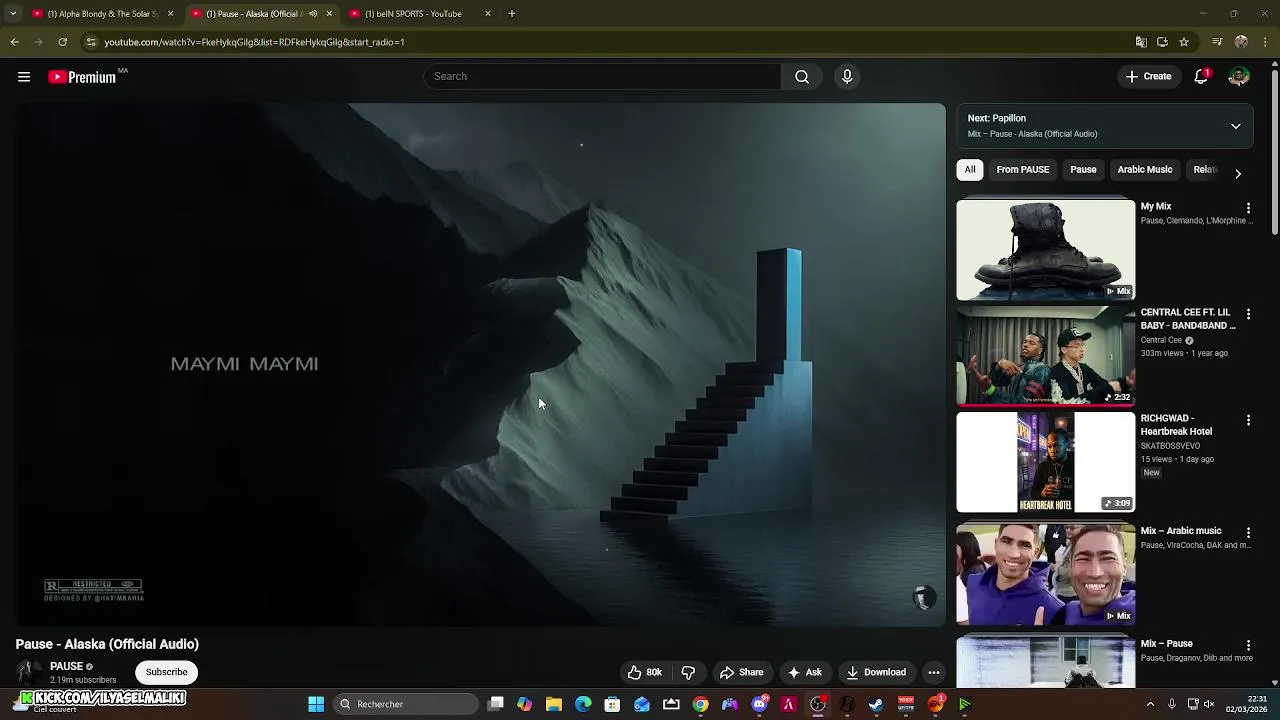Toggle the muted system volume icon

(1208, 704)
